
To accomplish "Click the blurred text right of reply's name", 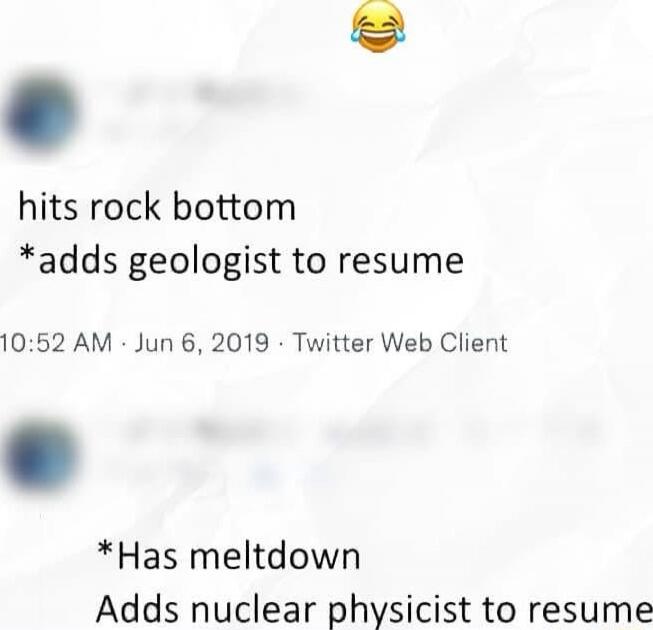I will click(462, 430).
